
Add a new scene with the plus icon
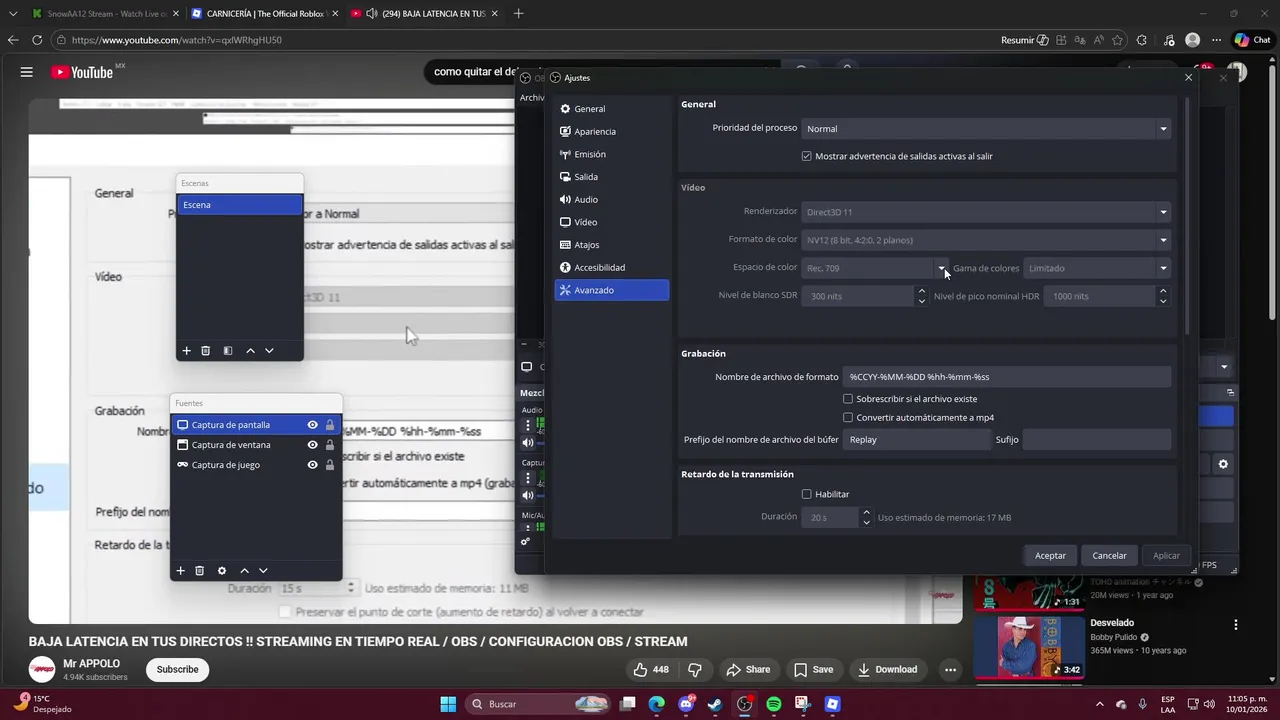pyautogui.click(x=186, y=351)
